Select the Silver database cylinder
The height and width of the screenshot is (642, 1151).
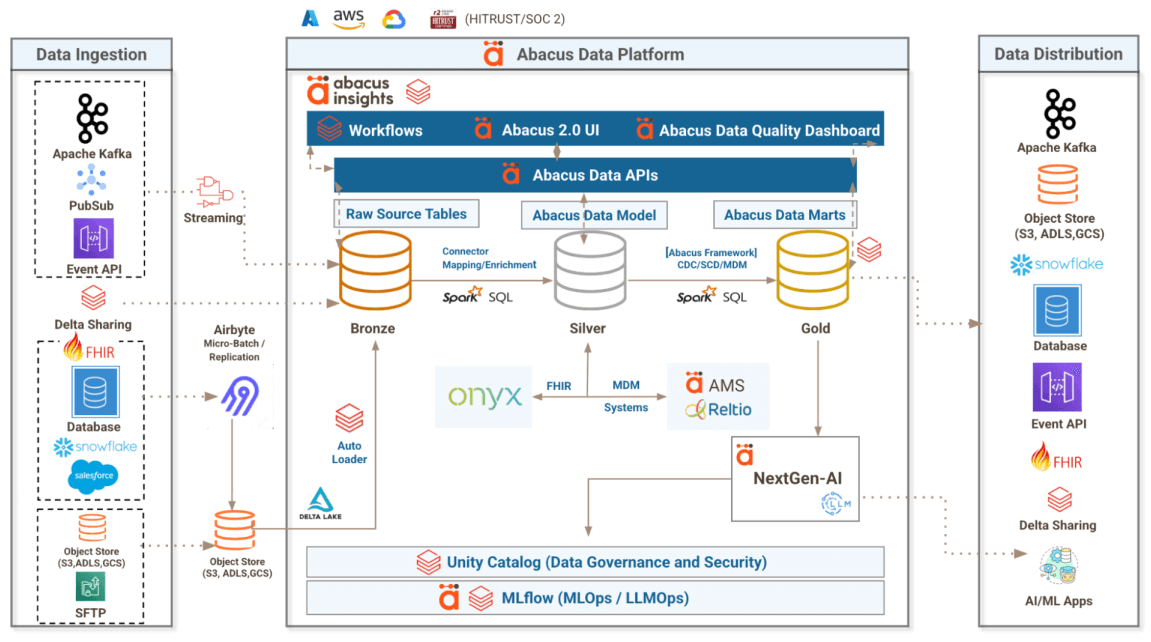pos(590,271)
